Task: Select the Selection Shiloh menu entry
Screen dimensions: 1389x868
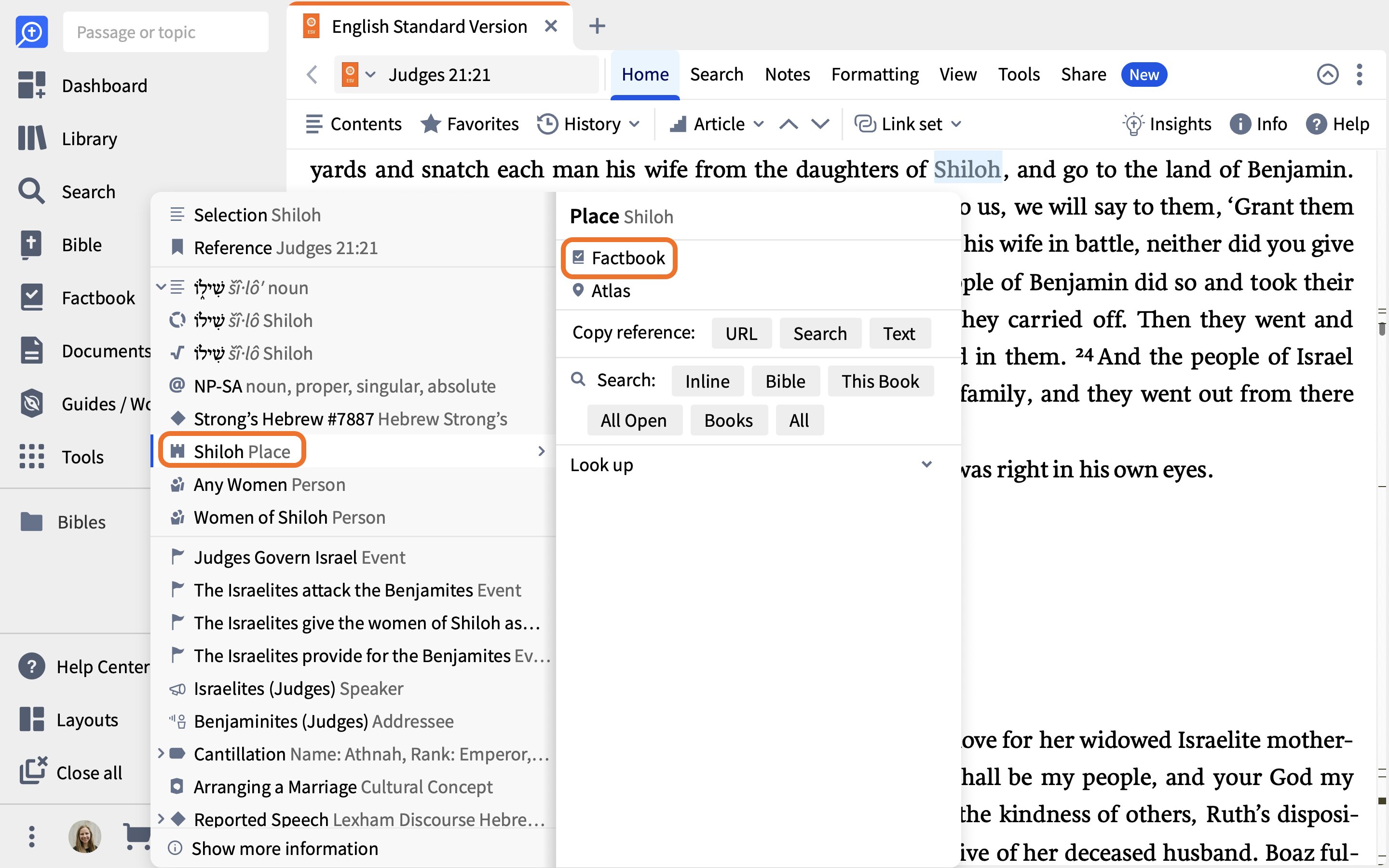Action: pyautogui.click(x=353, y=215)
